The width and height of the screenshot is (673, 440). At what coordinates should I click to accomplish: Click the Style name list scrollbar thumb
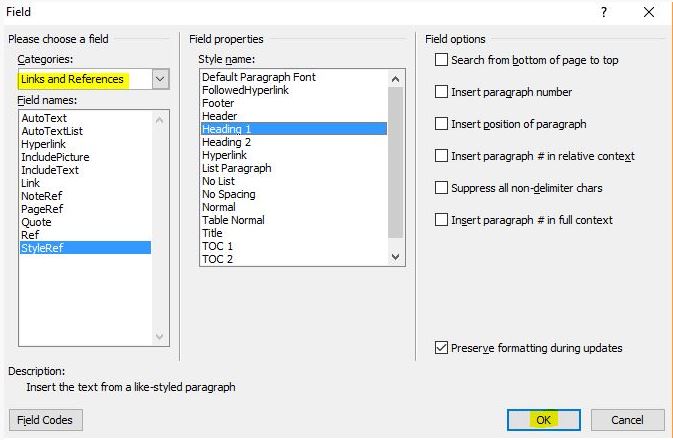396,162
